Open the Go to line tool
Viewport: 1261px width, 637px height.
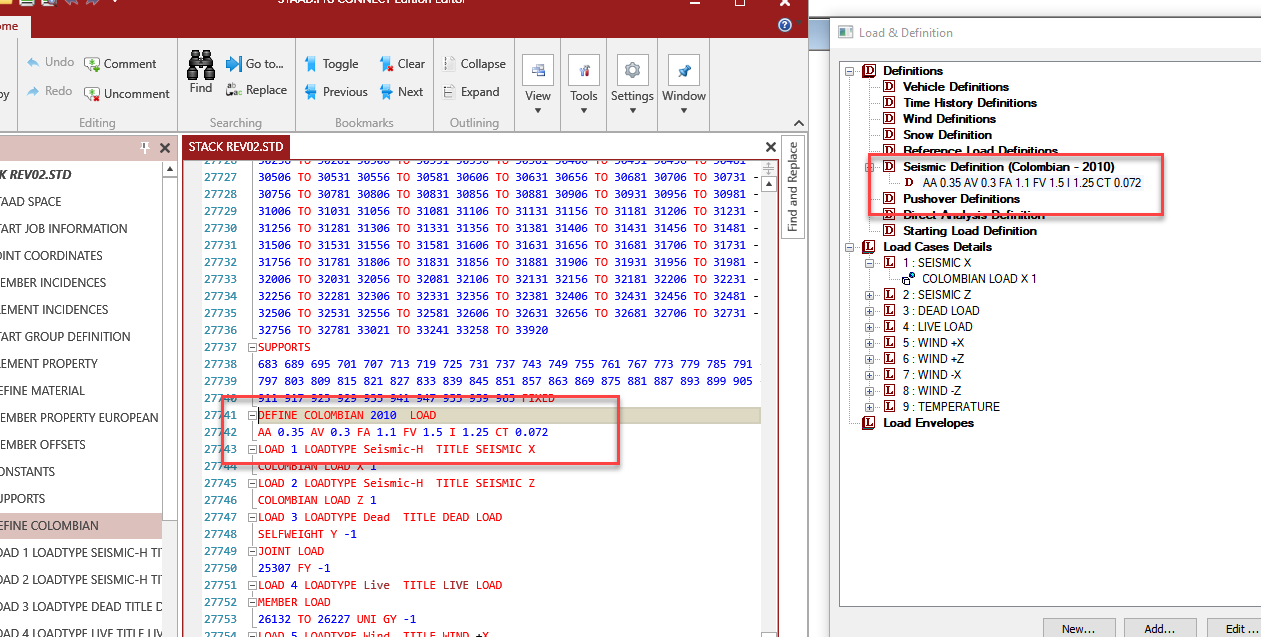255,64
